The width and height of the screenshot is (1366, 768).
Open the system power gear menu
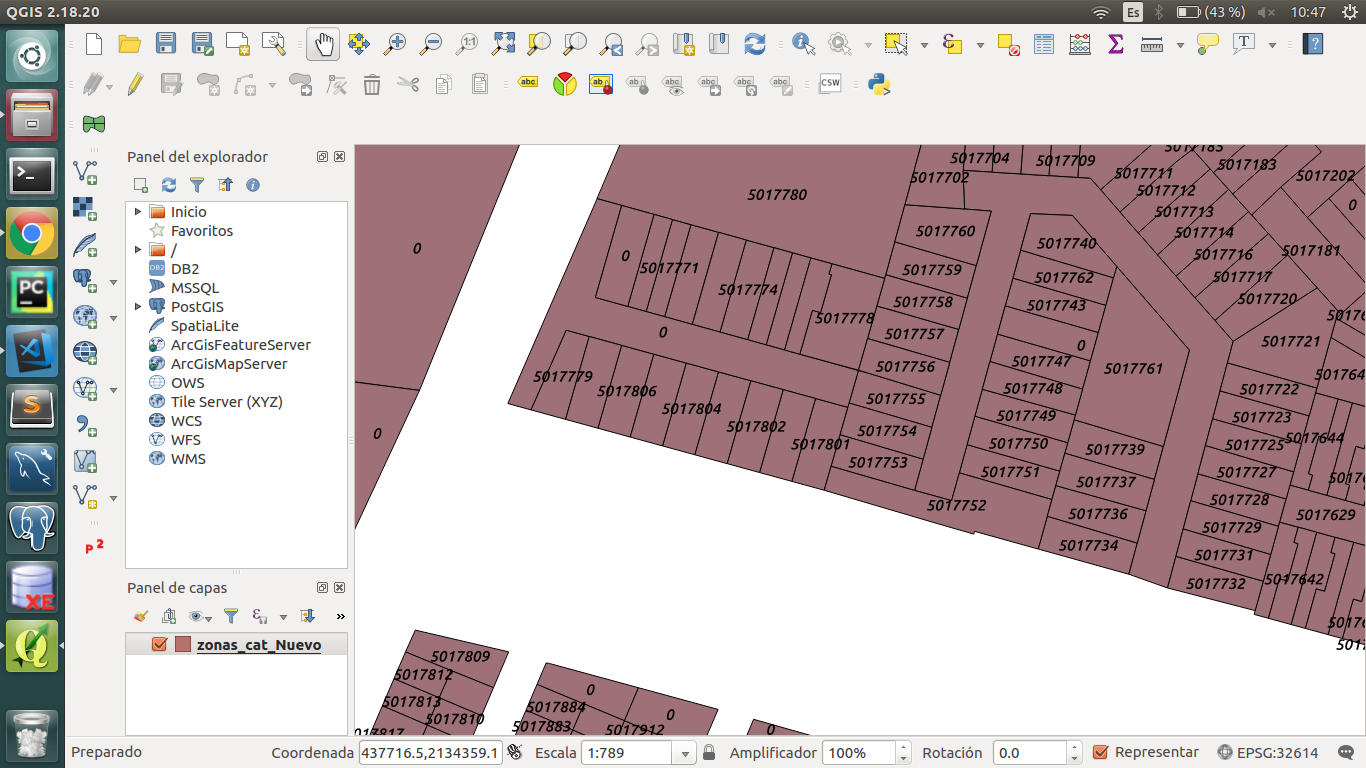click(1351, 12)
